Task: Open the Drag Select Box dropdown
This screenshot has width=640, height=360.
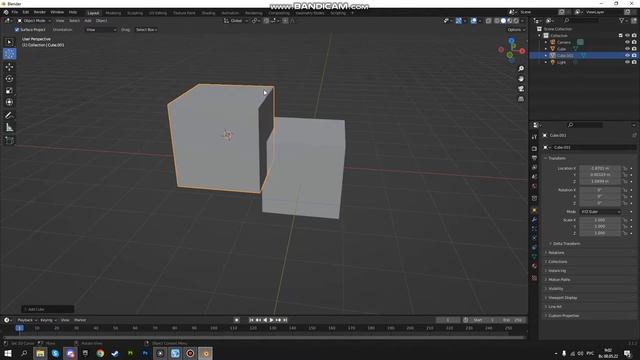Action: [146, 30]
